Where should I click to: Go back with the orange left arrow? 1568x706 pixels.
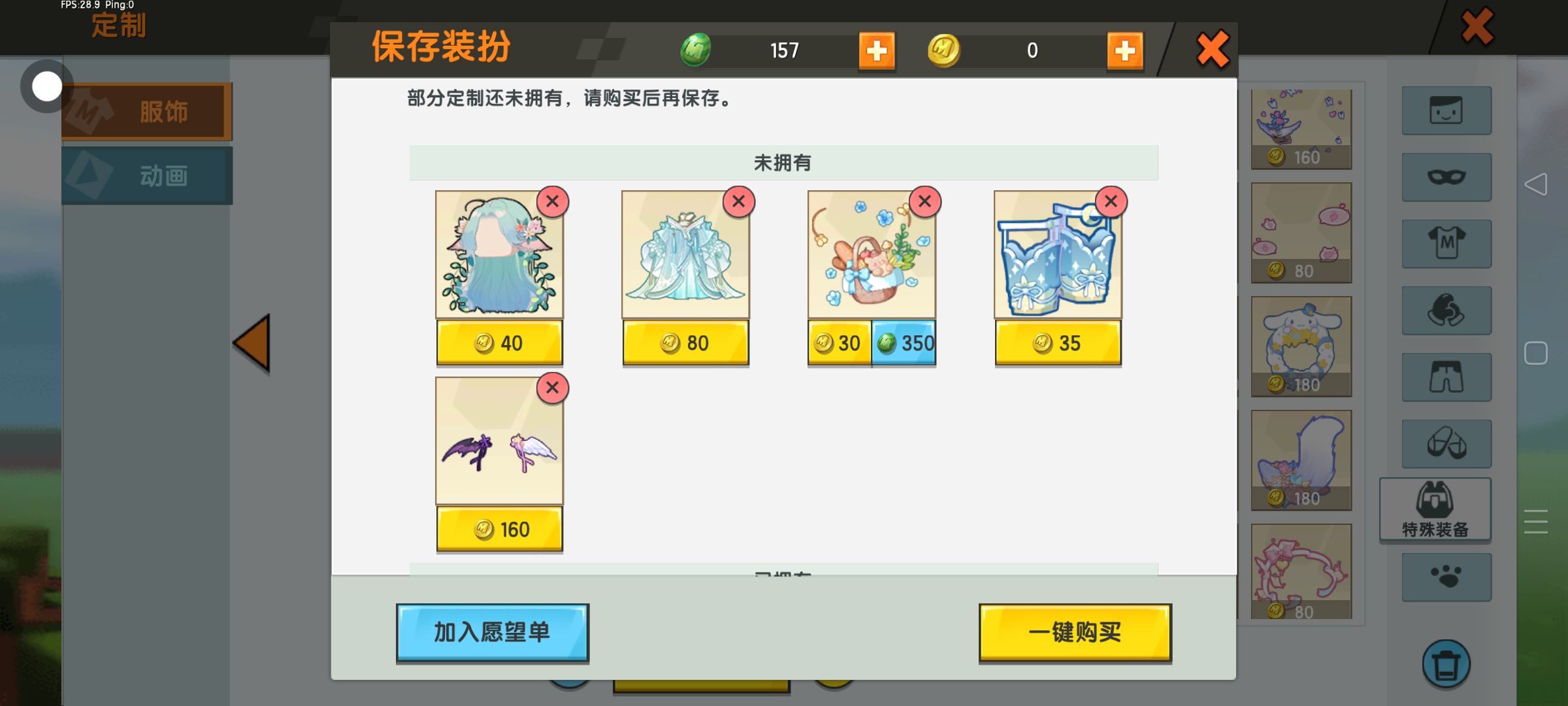252,343
